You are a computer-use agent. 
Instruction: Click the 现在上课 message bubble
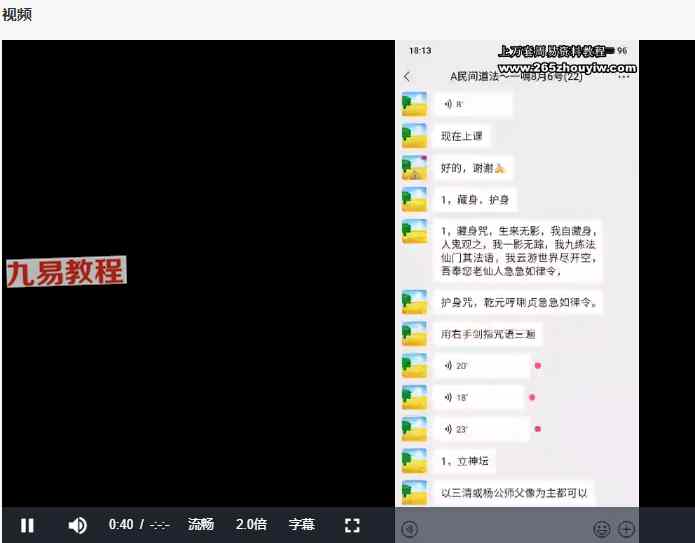pos(461,136)
